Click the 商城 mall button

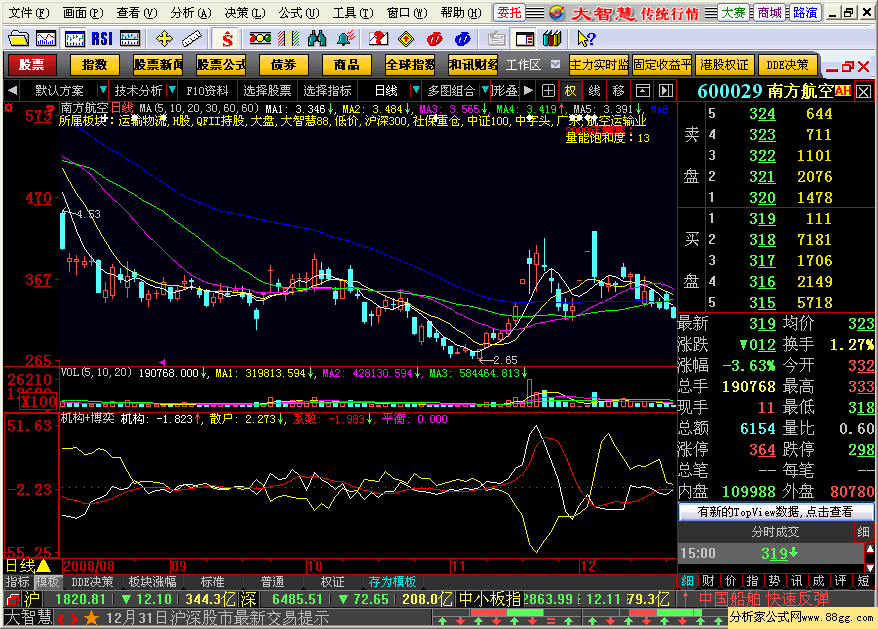(769, 12)
